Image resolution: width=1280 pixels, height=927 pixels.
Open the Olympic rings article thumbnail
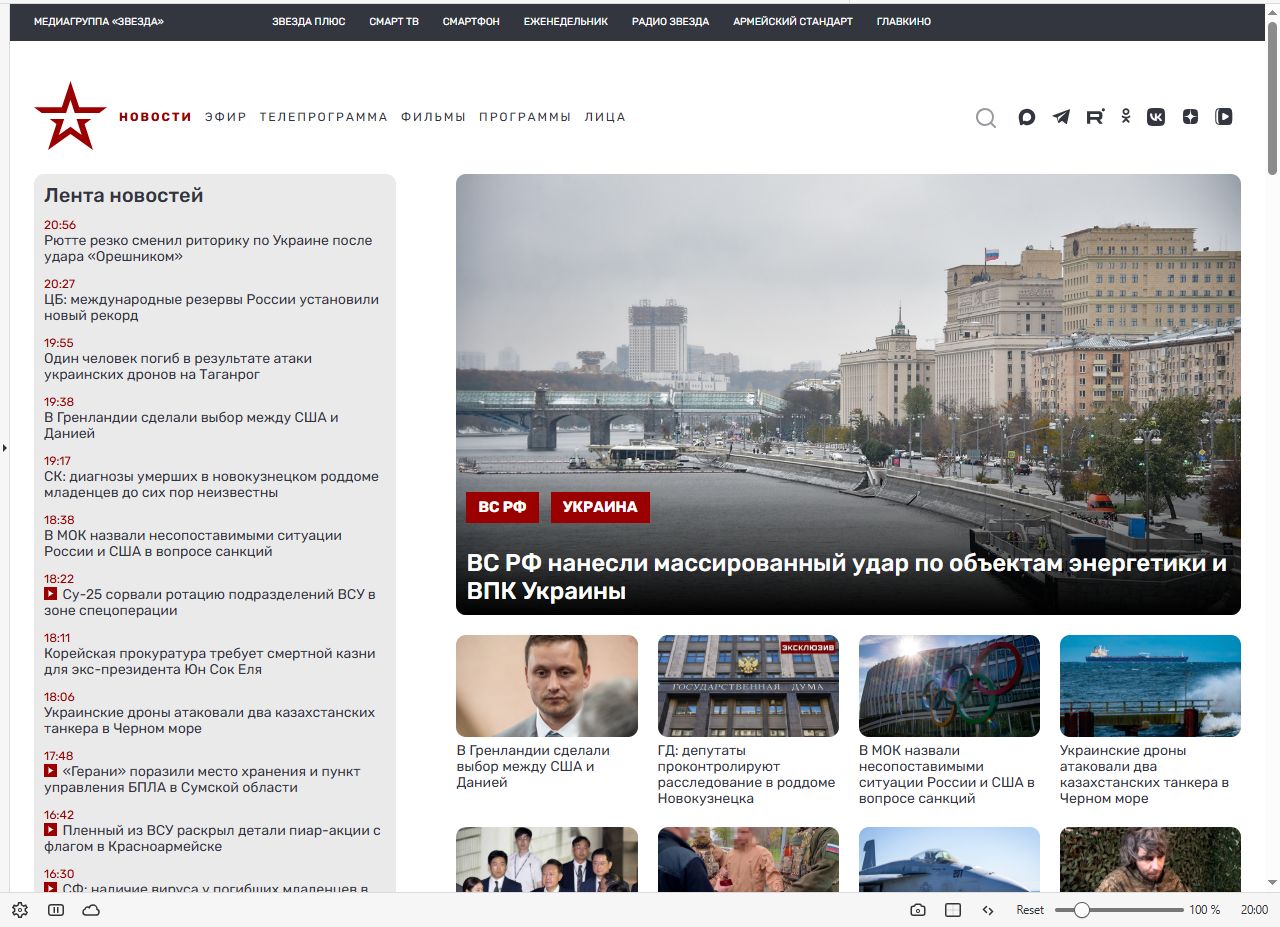(x=949, y=686)
